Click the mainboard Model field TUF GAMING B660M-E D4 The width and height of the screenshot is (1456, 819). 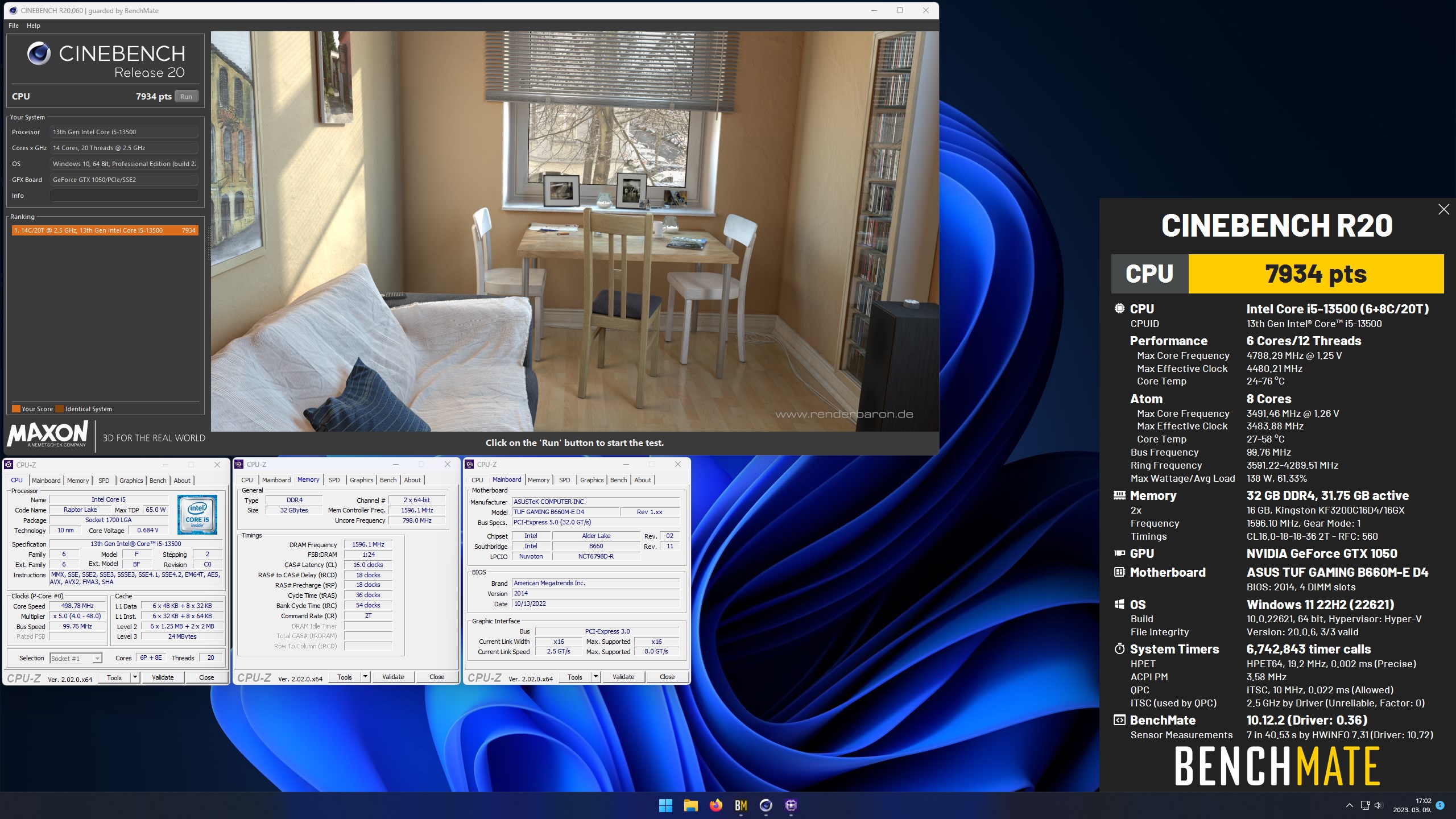565,512
